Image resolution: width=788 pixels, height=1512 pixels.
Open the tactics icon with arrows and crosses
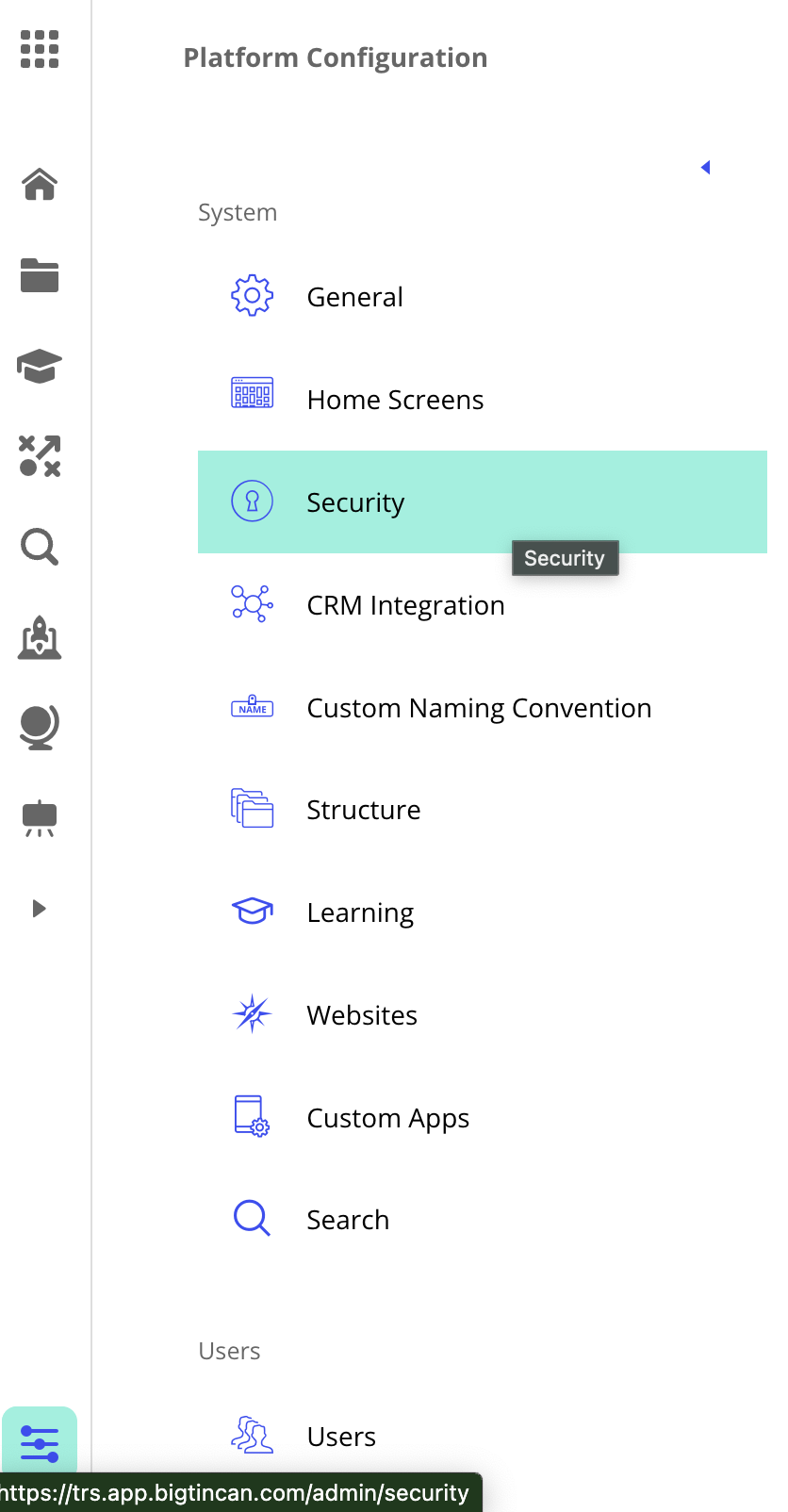pyautogui.click(x=39, y=457)
